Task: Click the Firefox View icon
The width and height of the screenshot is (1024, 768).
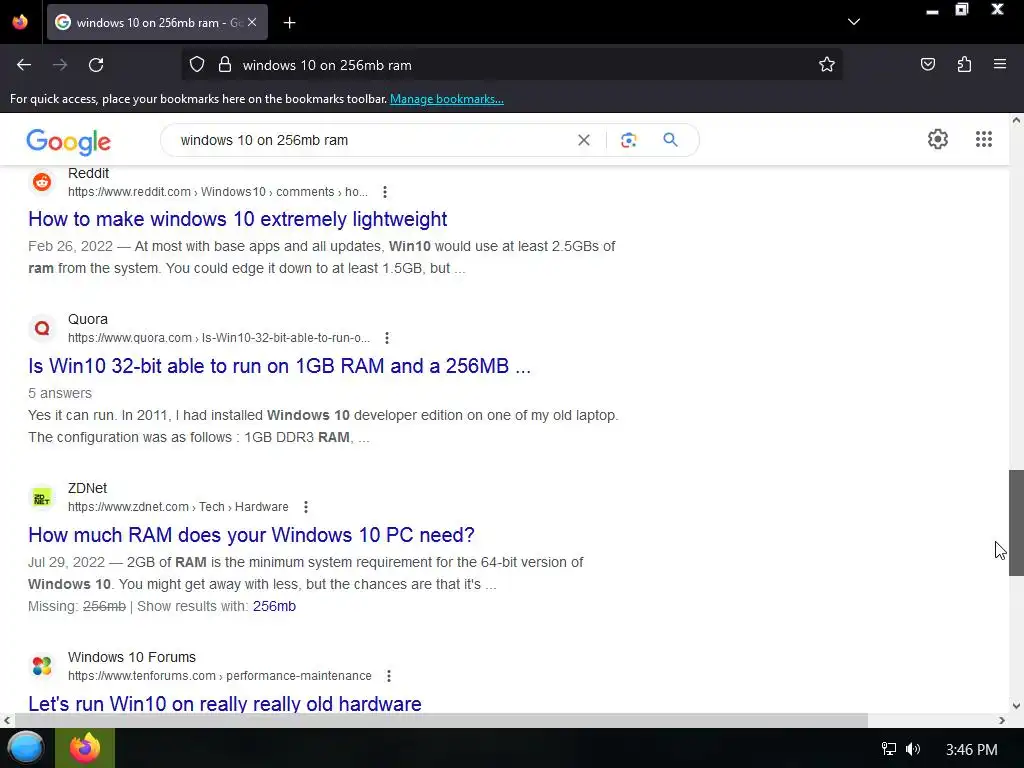Action: tap(20, 22)
